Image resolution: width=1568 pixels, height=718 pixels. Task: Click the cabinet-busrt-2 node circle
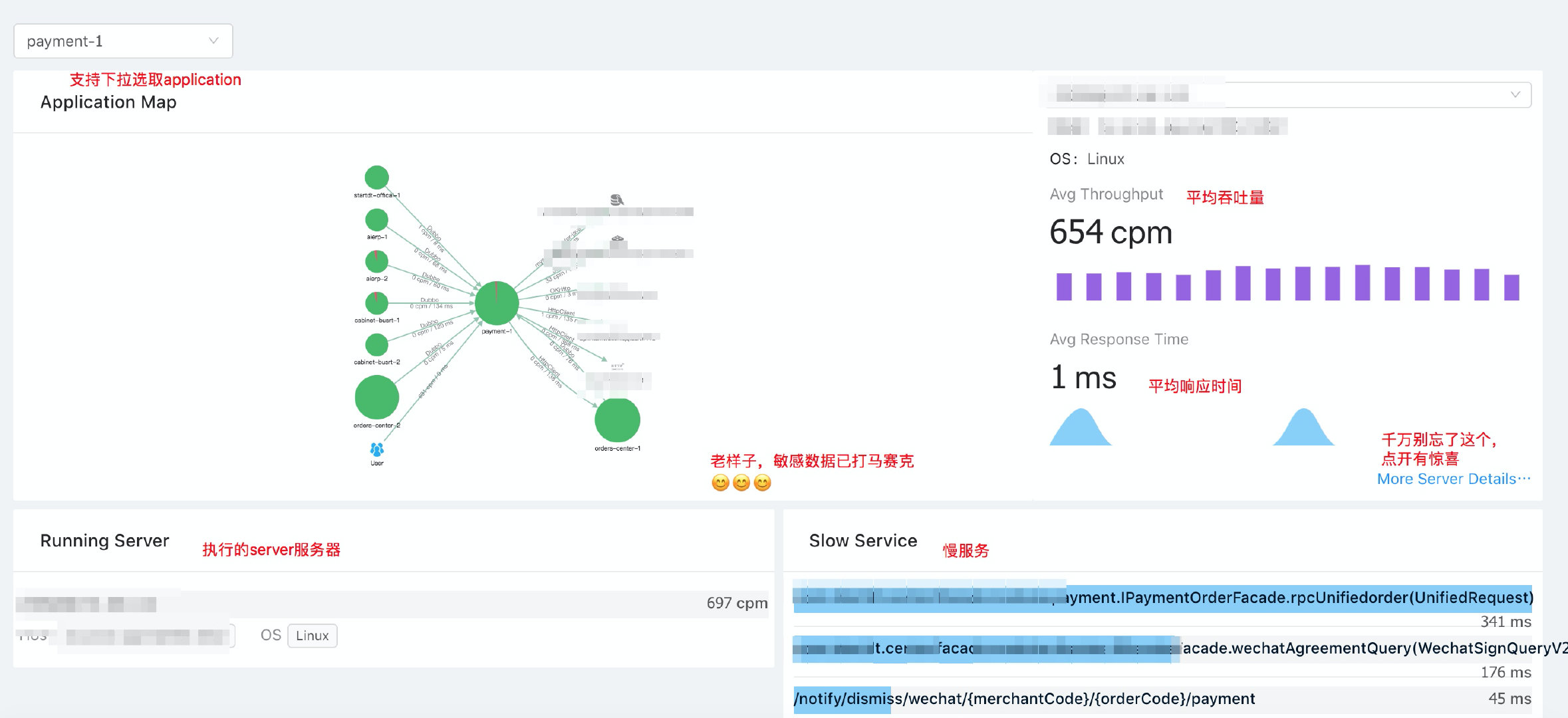[376, 344]
